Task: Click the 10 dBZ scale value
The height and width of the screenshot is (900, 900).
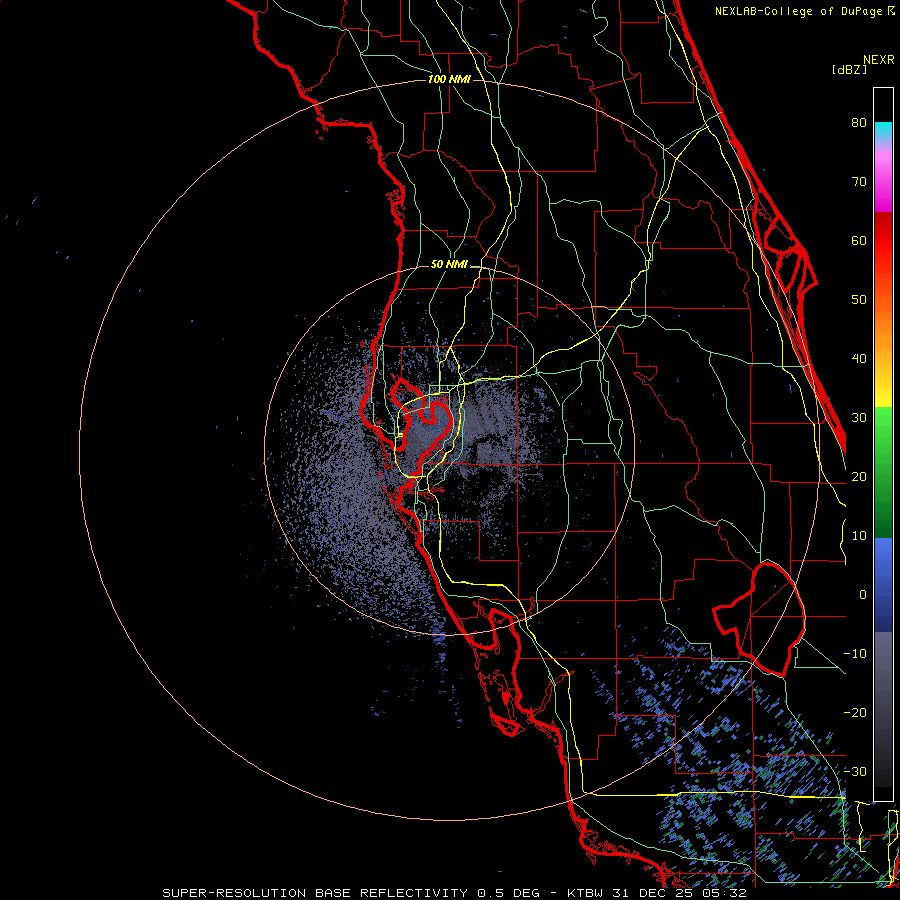Action: pyautogui.click(x=859, y=536)
